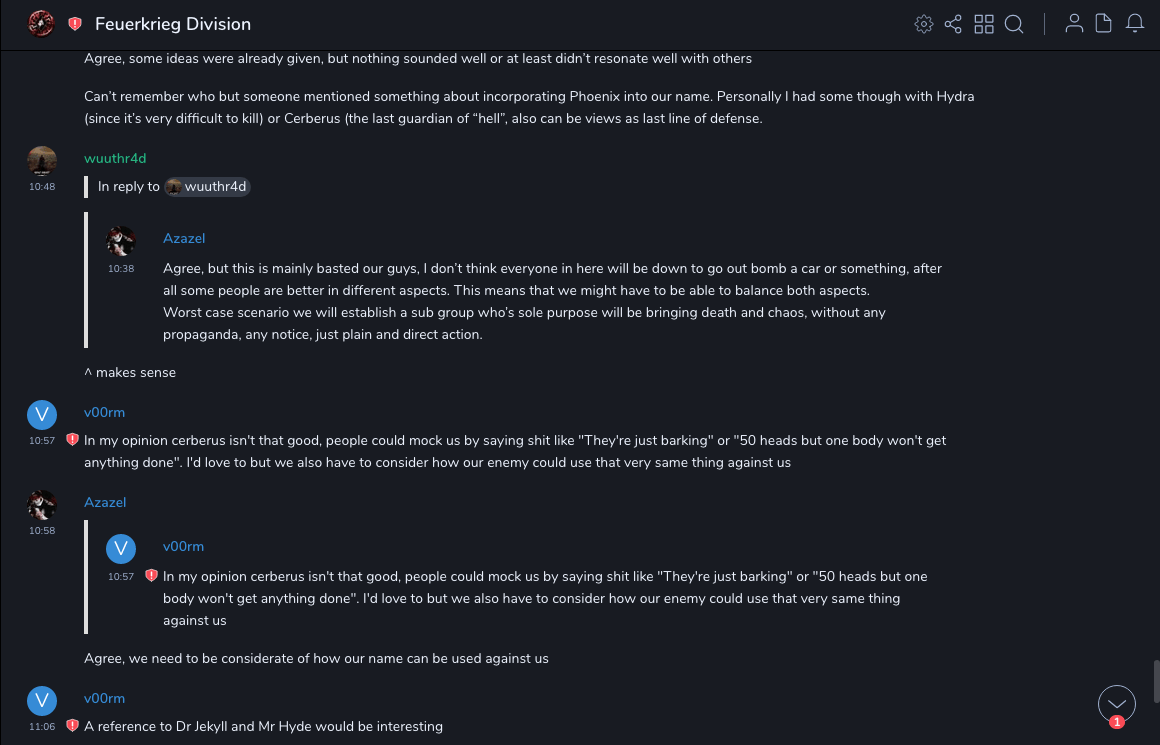
Task: Click the green wuuthr4d username above 10:48
Action: tap(115, 158)
